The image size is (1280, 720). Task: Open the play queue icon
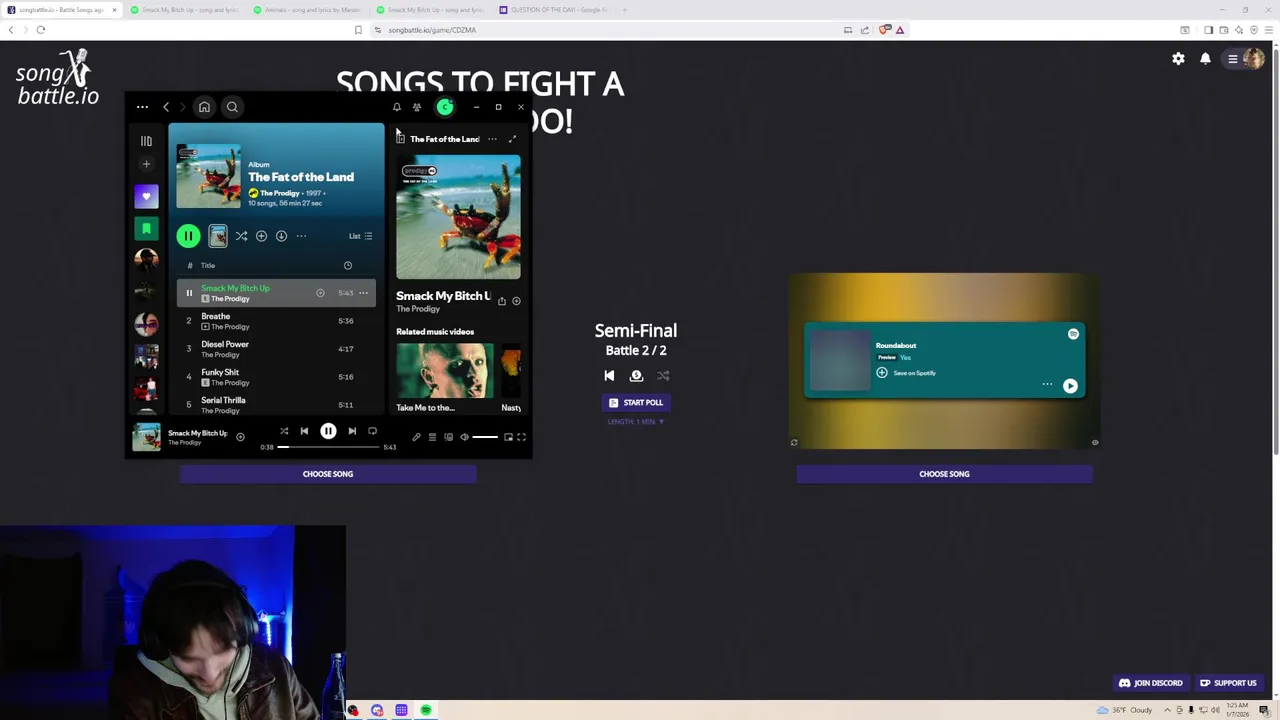[x=432, y=437]
